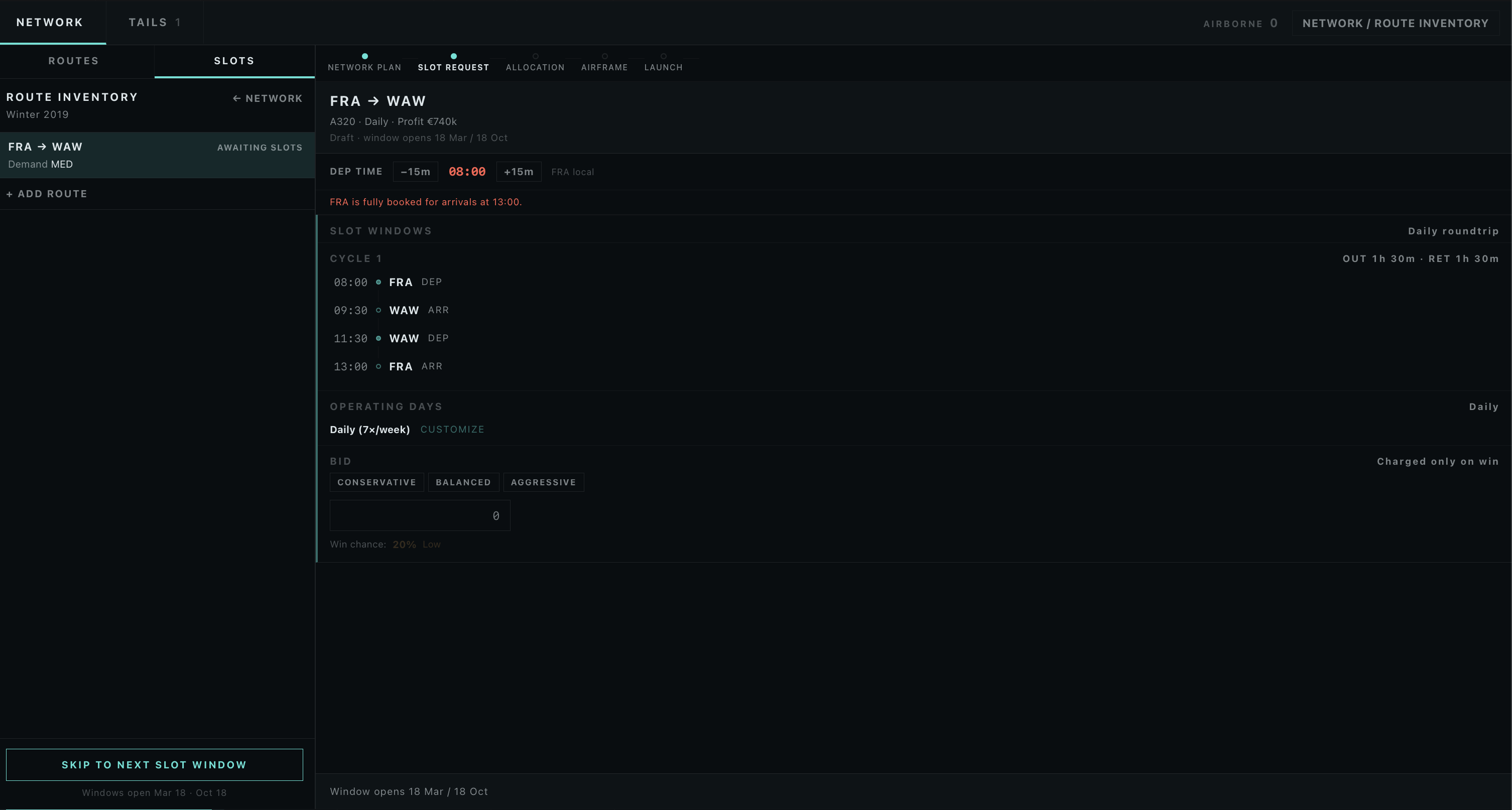Click the FRA → WAW page heading
1512x810 pixels.
tap(378, 101)
